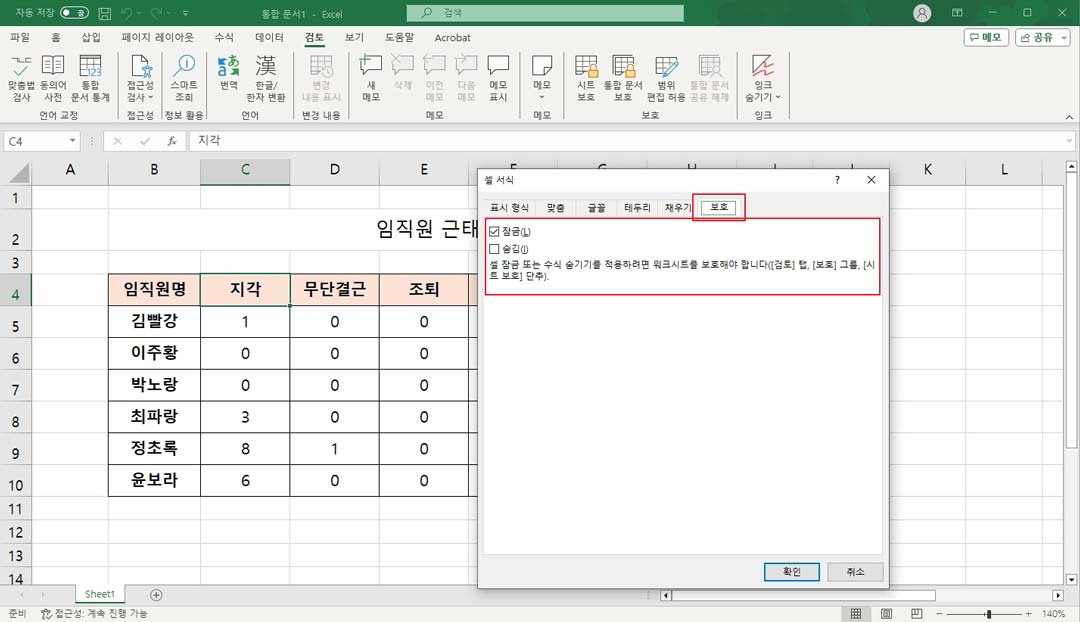This screenshot has height=622, width=1080.
Task: Collapse the ribbon with chevron
Action: pyautogui.click(x=1069, y=117)
